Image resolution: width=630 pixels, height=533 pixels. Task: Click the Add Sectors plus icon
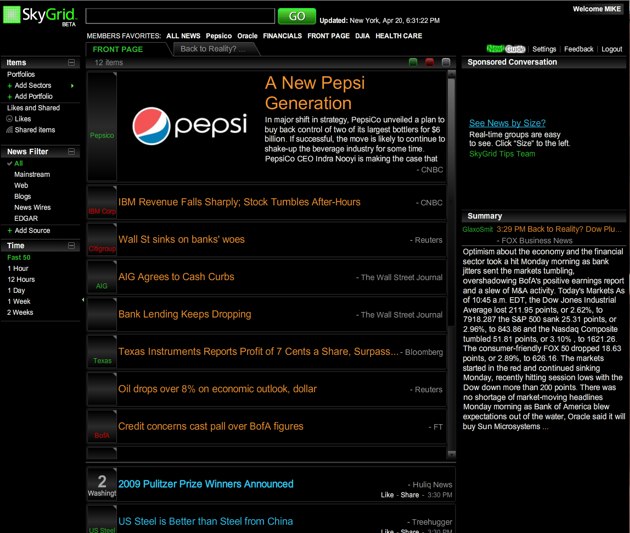[x=10, y=86]
